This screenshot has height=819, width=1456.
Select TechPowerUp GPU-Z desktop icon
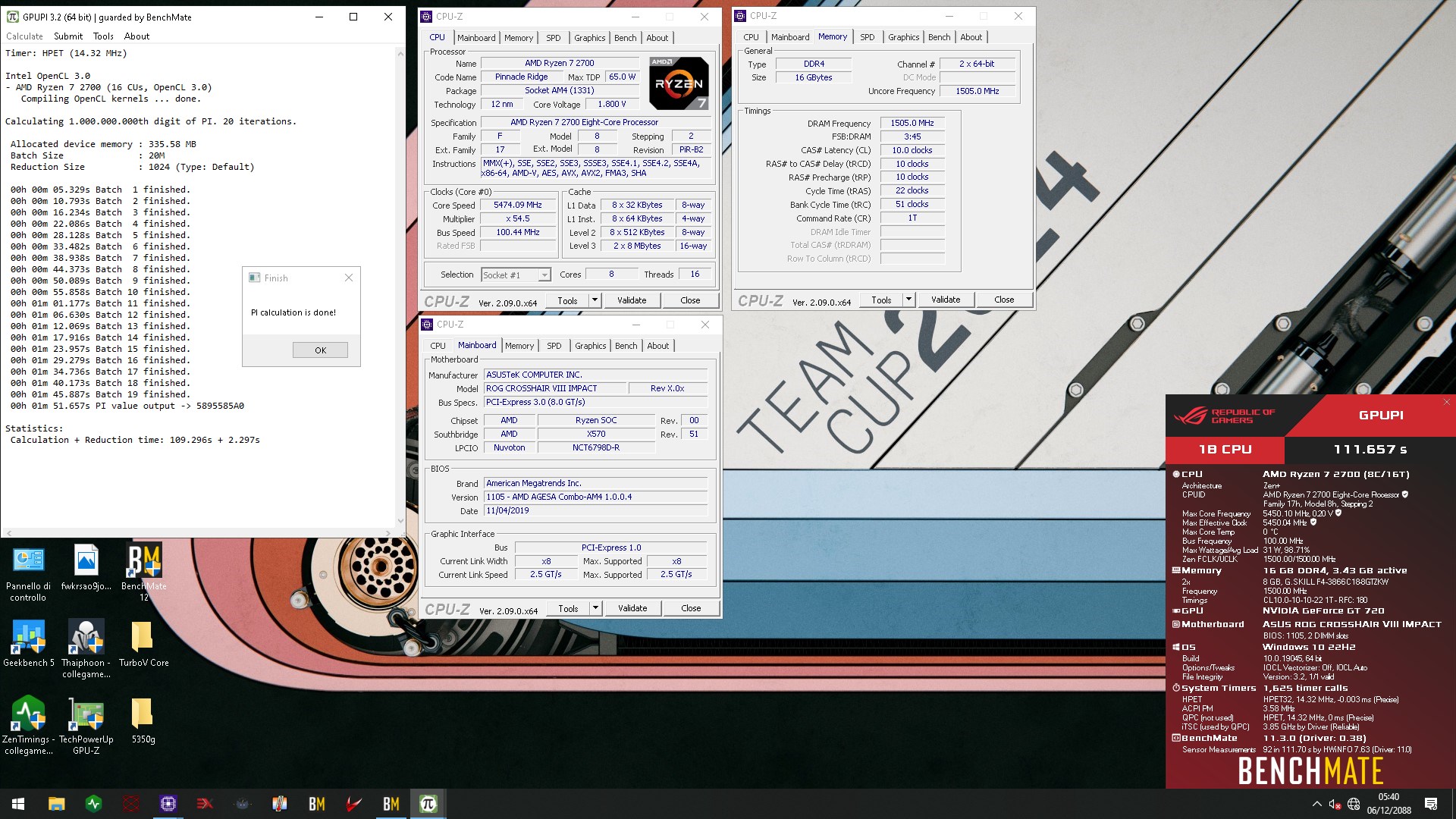pyautogui.click(x=86, y=726)
